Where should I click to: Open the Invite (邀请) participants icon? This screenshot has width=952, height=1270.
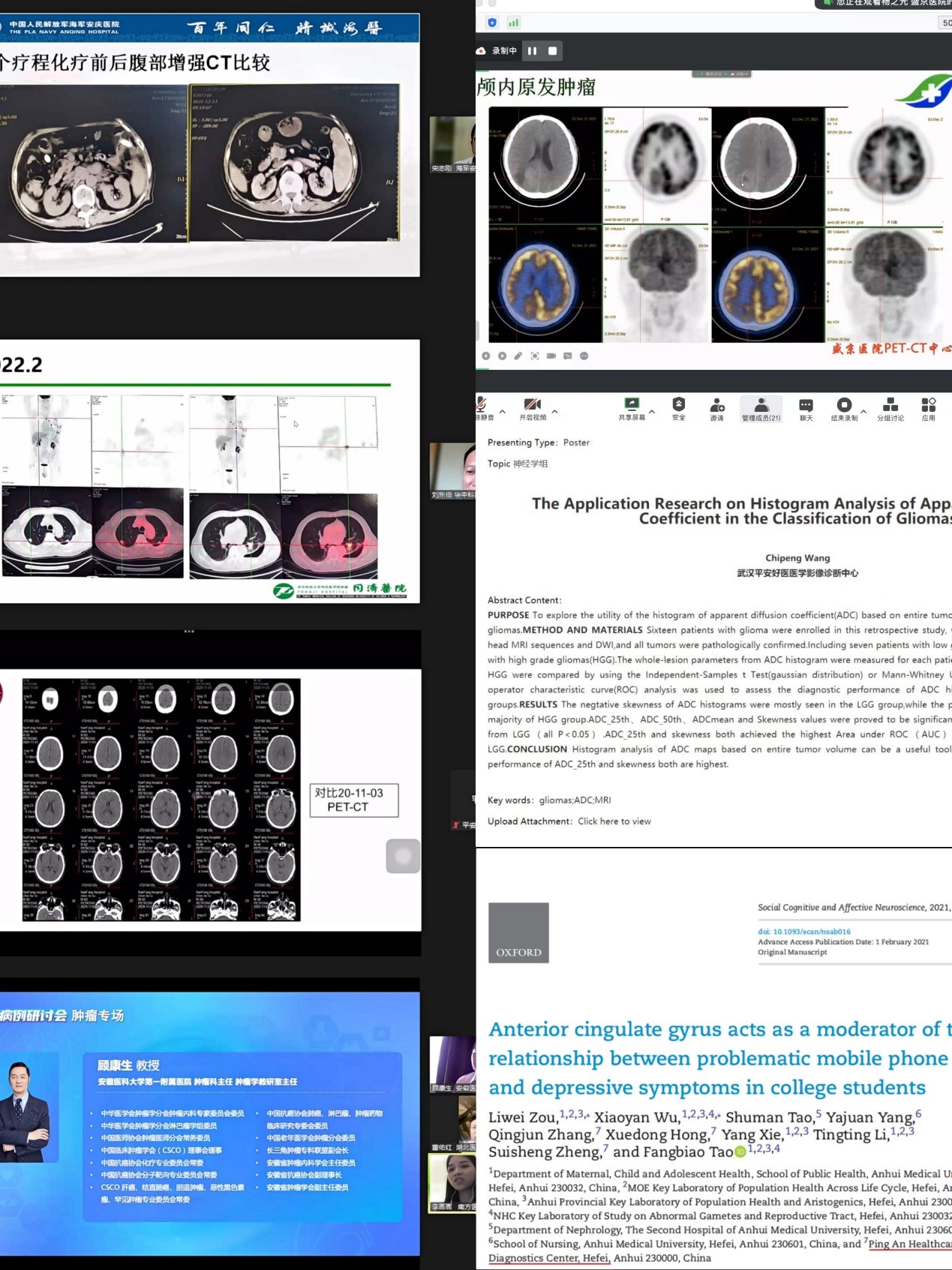coord(716,406)
